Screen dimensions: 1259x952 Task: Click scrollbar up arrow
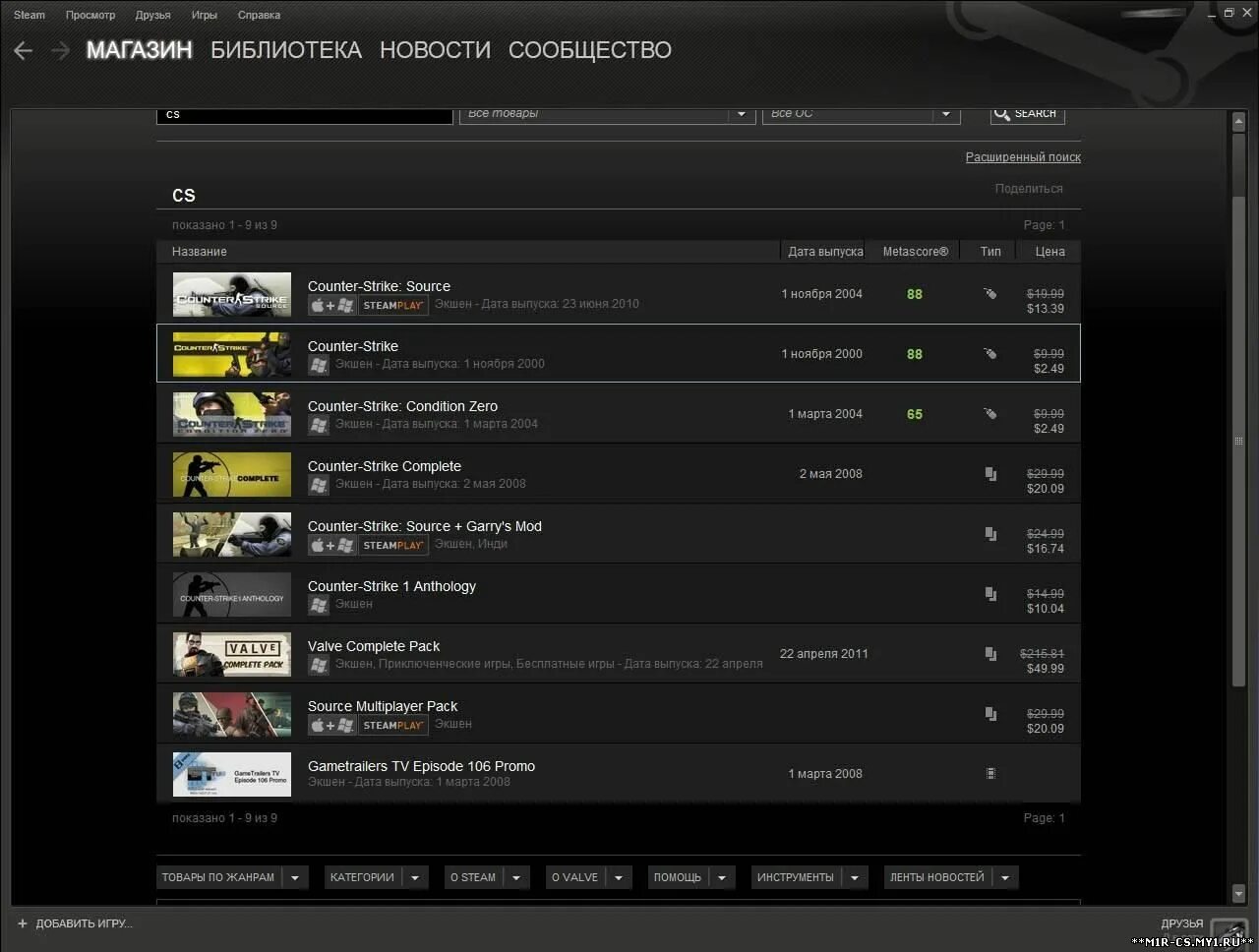(1239, 122)
